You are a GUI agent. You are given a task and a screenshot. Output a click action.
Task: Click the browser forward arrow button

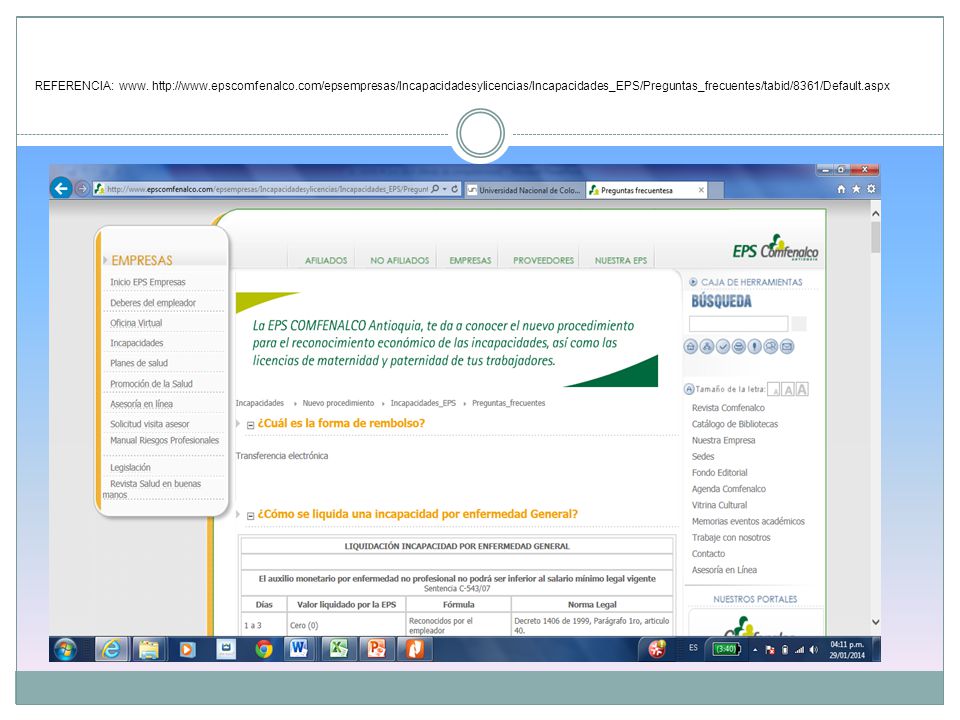pyautogui.click(x=81, y=189)
